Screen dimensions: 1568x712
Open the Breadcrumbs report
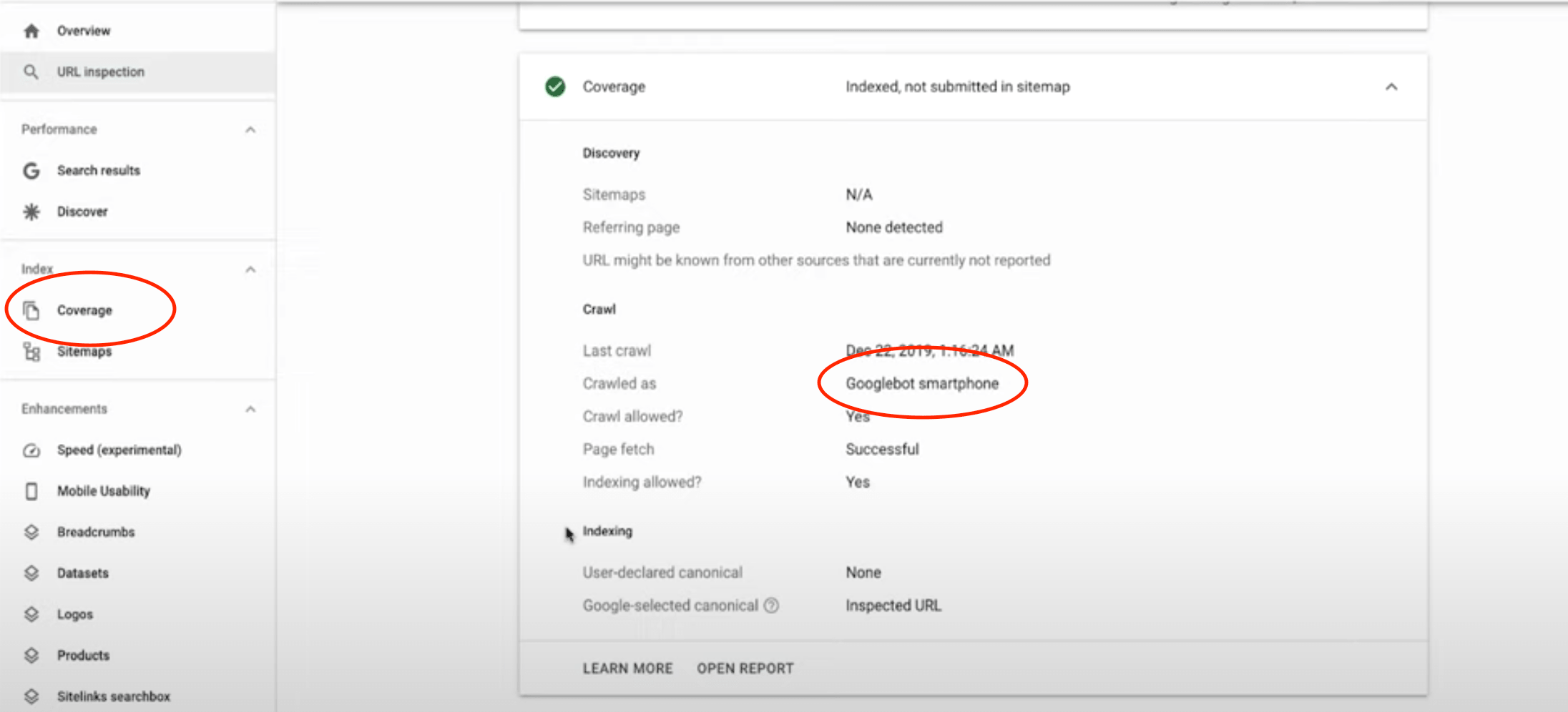pyautogui.click(x=96, y=533)
